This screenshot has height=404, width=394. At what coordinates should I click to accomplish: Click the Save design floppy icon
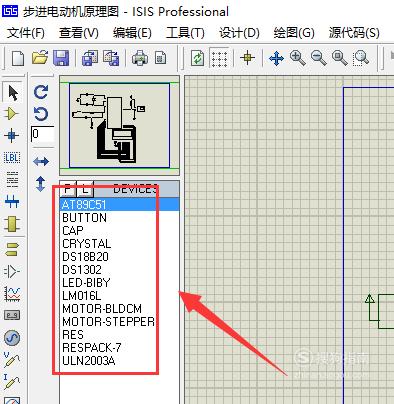tap(61, 58)
